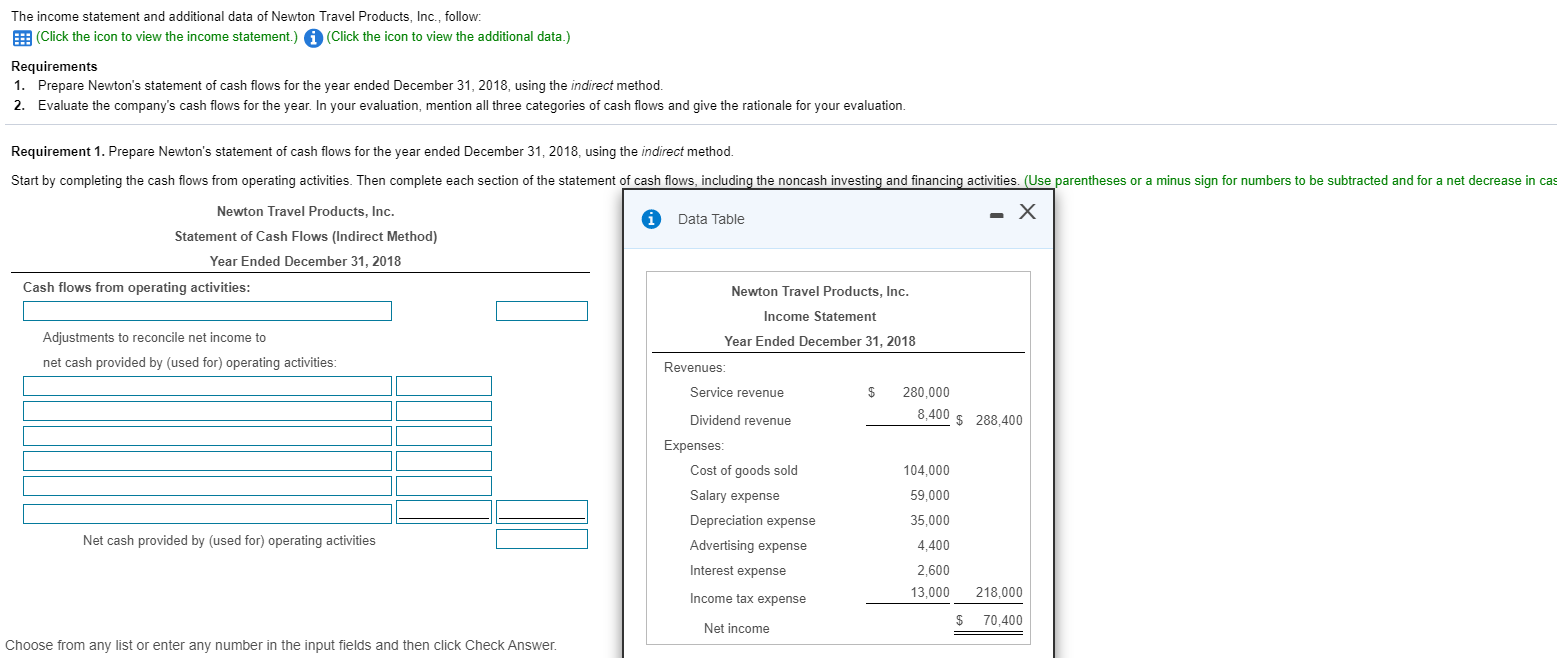Image resolution: width=1557 pixels, height=658 pixels.
Task: Select the double-underlined last adjustment amount box
Action: click(x=444, y=512)
